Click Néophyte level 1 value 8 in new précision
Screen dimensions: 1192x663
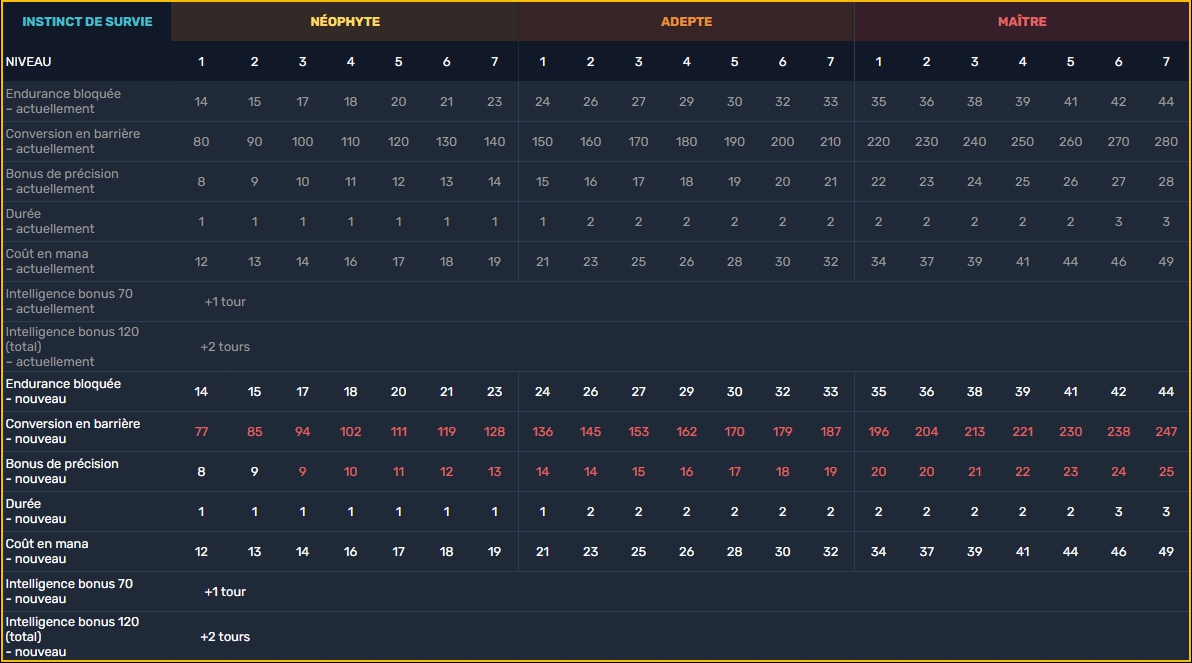[201, 471]
